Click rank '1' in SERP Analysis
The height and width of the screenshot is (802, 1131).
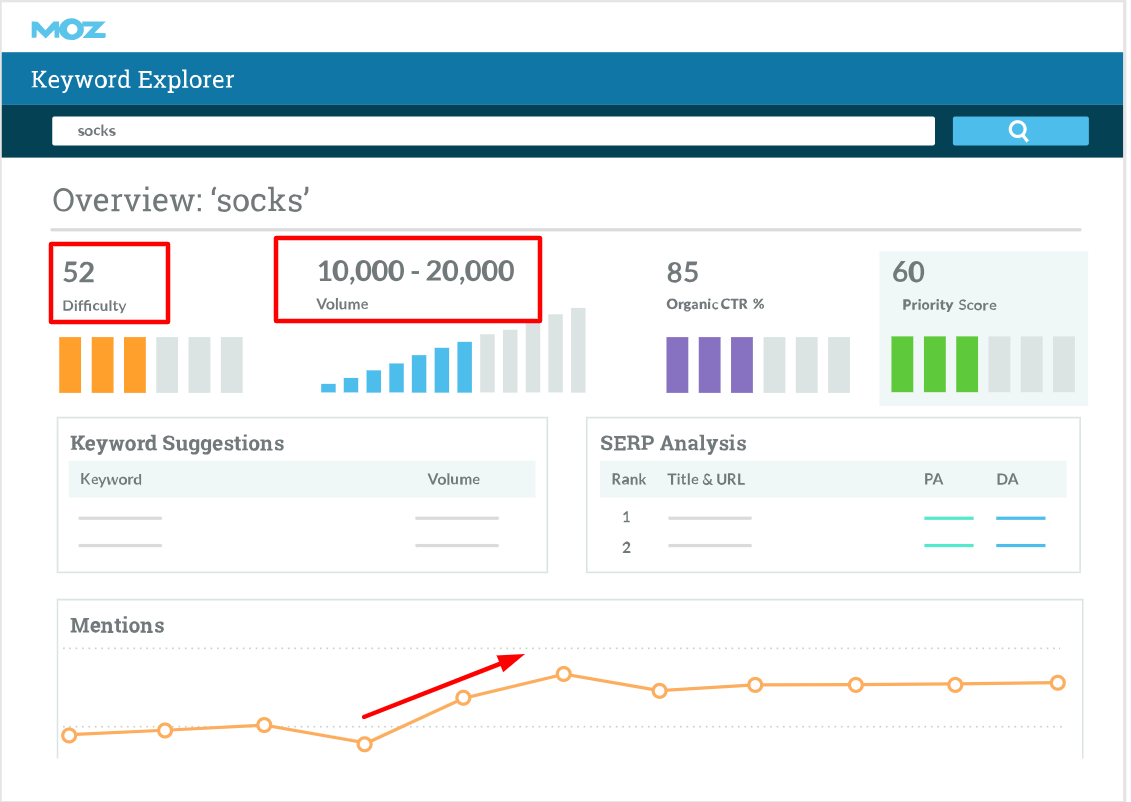click(x=626, y=517)
